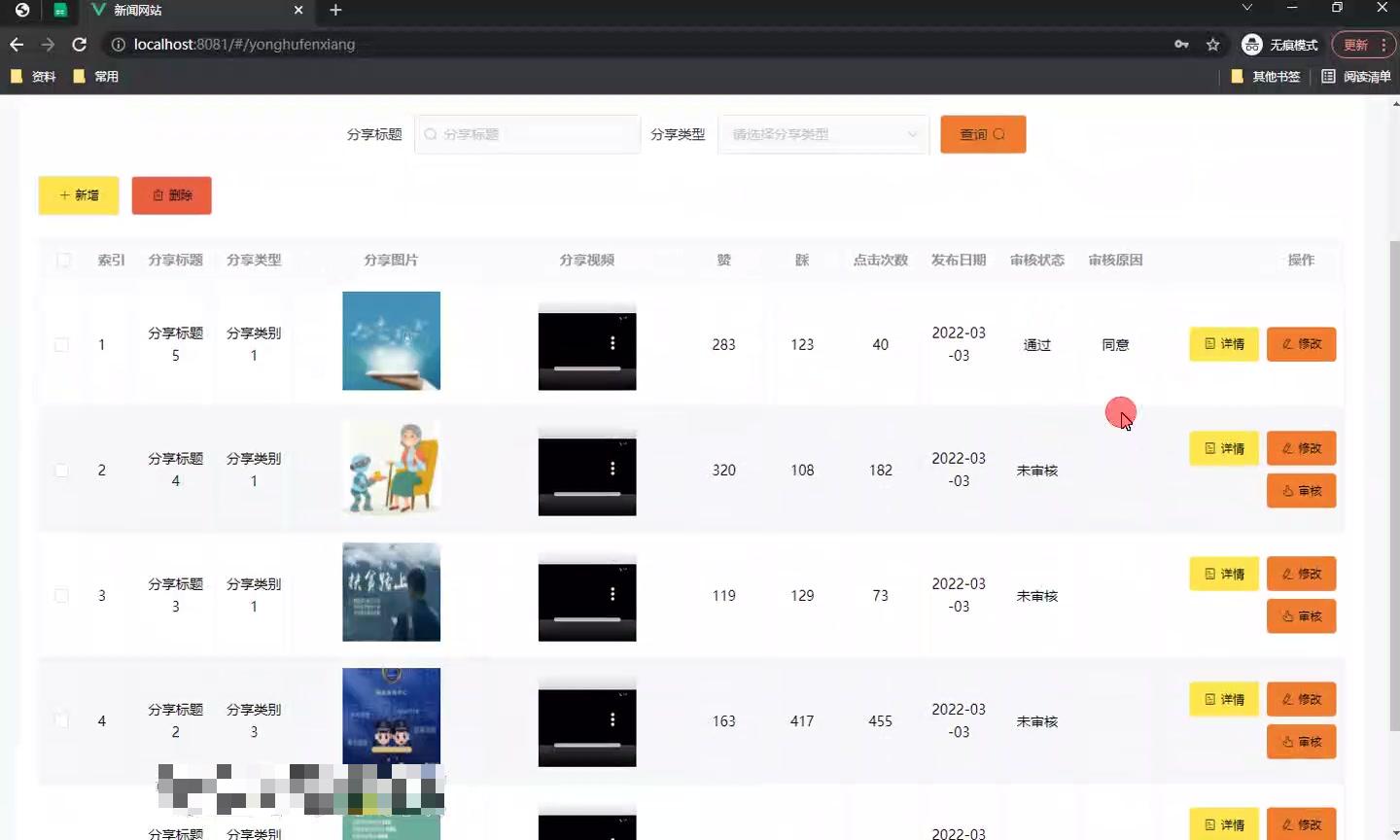The width and height of the screenshot is (1400, 840).
Task: Open video options menu in row 3
Action: coord(612,594)
